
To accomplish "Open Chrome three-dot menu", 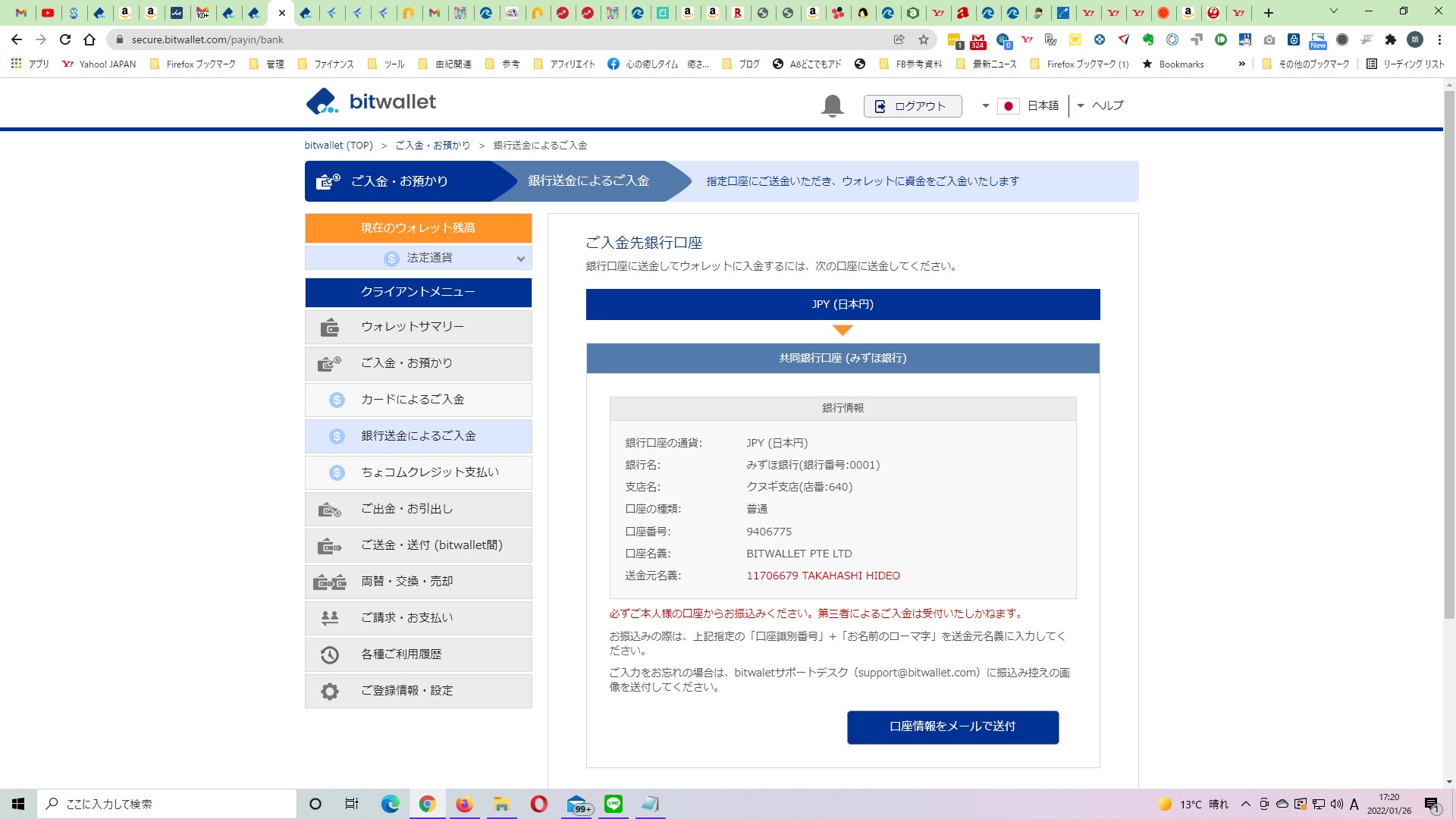I will [x=1439, y=39].
